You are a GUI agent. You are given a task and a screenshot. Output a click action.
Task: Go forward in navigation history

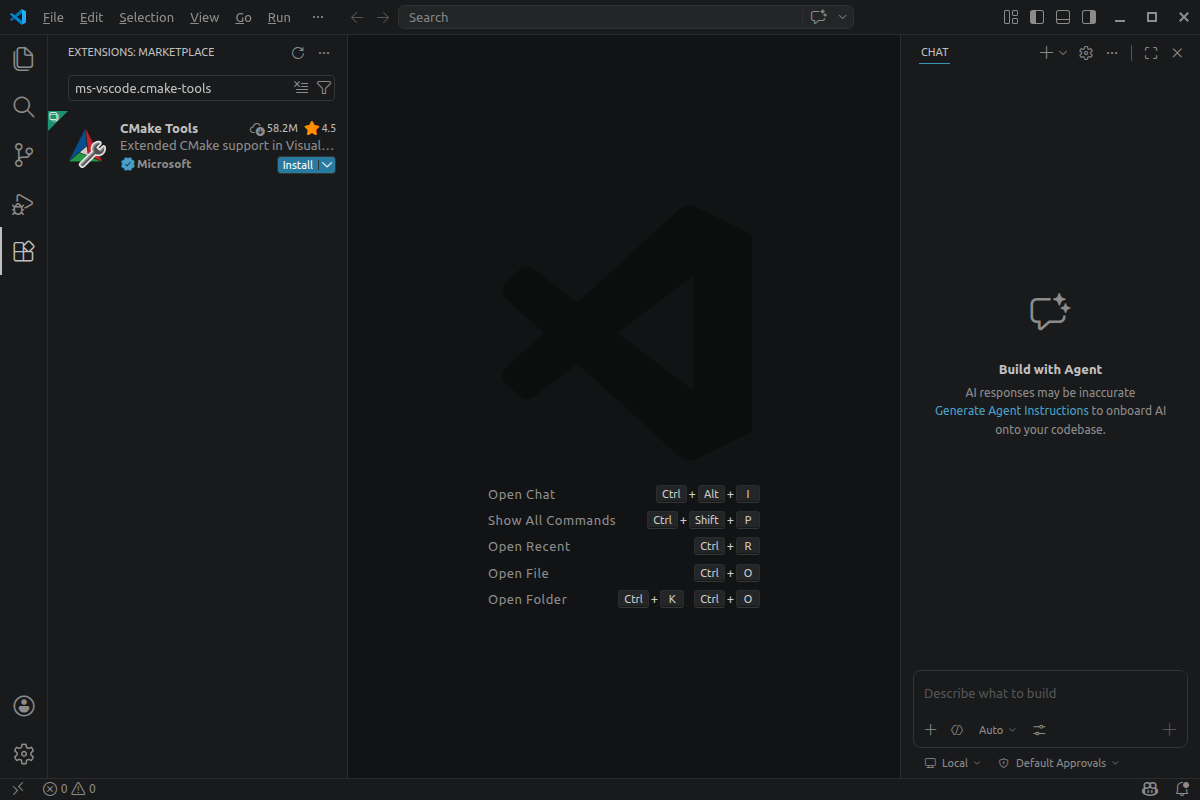click(383, 17)
